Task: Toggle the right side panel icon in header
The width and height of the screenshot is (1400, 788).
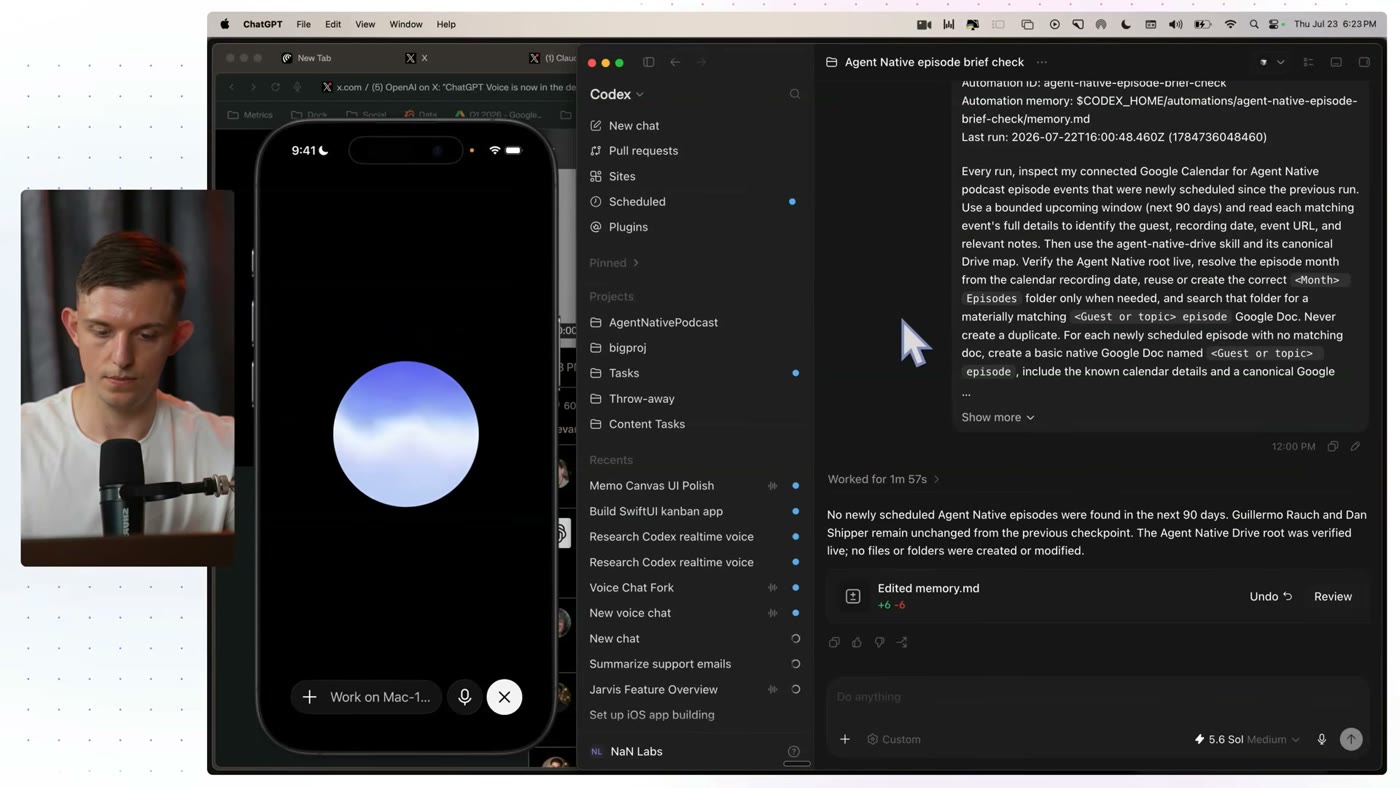Action: point(1364,62)
